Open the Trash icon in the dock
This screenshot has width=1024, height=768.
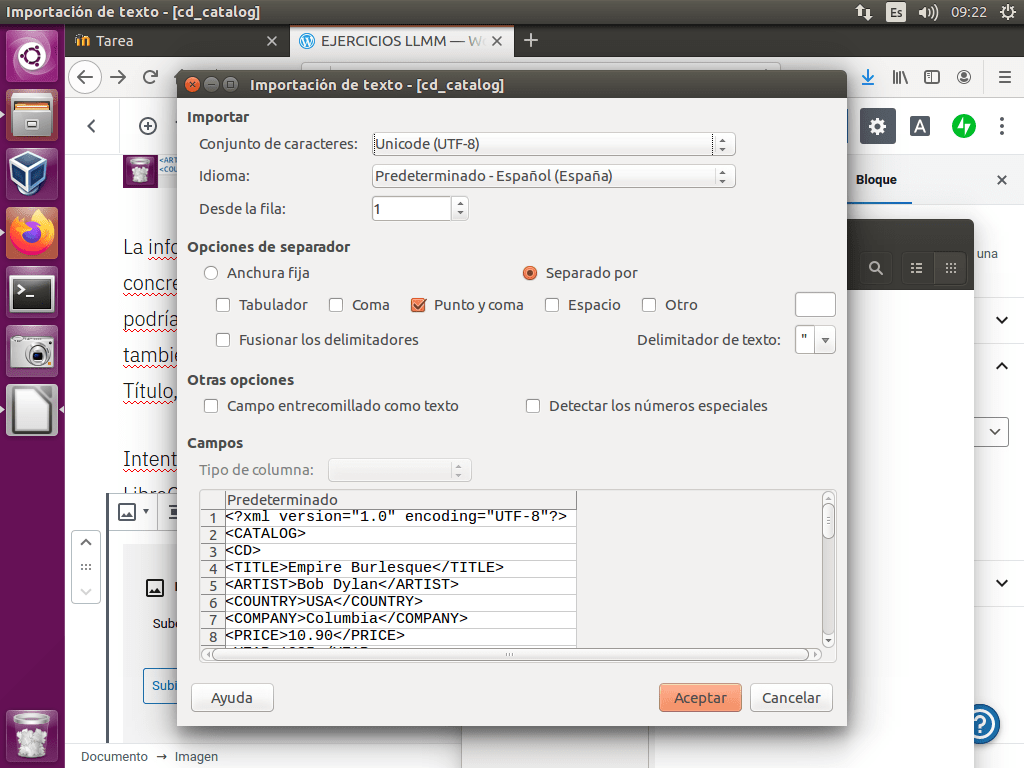(x=33, y=735)
